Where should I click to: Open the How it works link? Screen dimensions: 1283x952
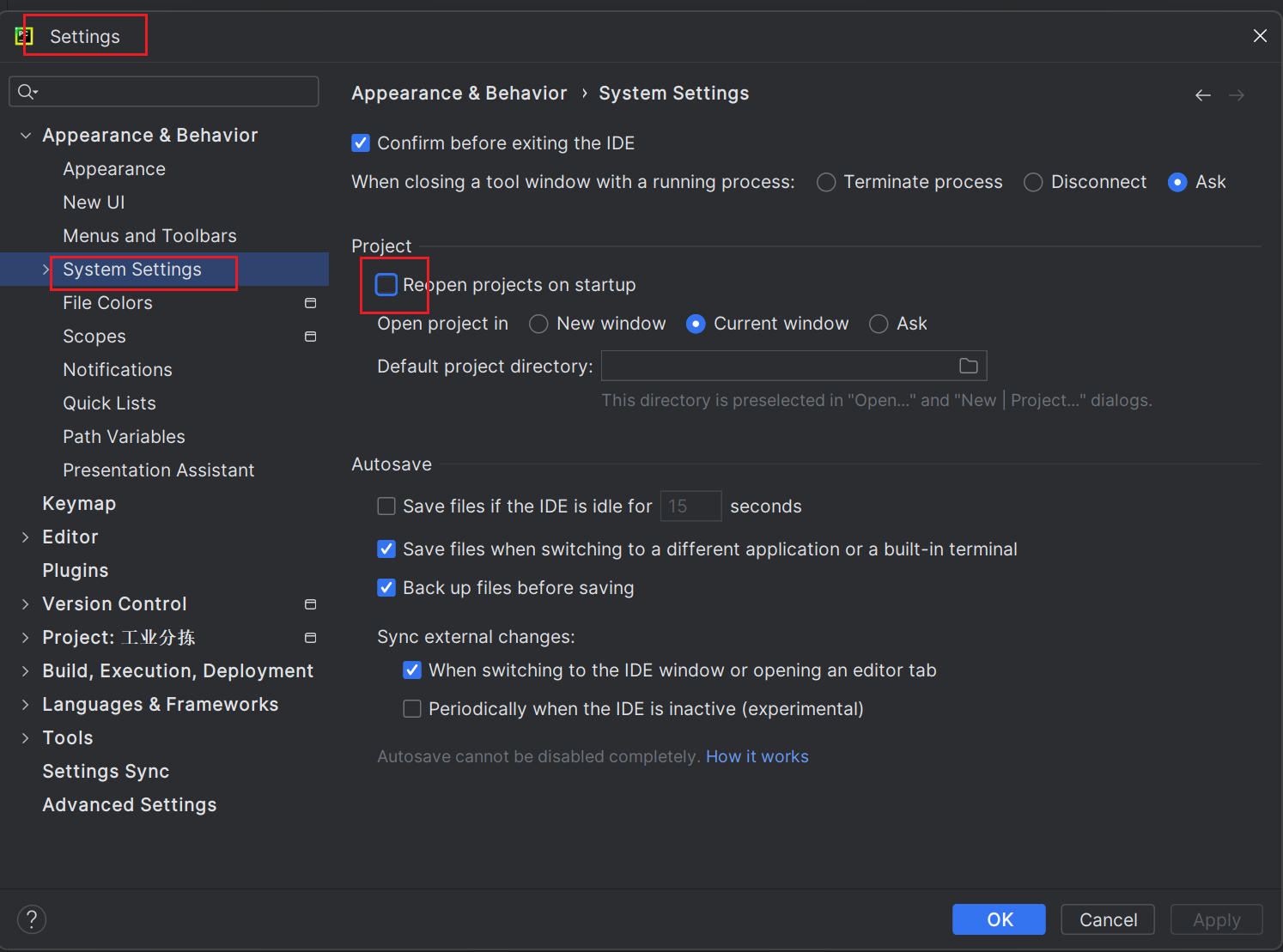click(757, 756)
